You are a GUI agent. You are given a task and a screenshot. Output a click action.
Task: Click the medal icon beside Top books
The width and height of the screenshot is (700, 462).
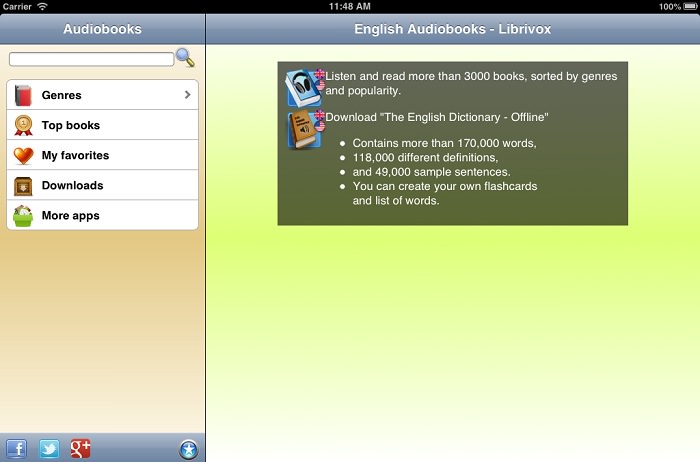[23, 125]
